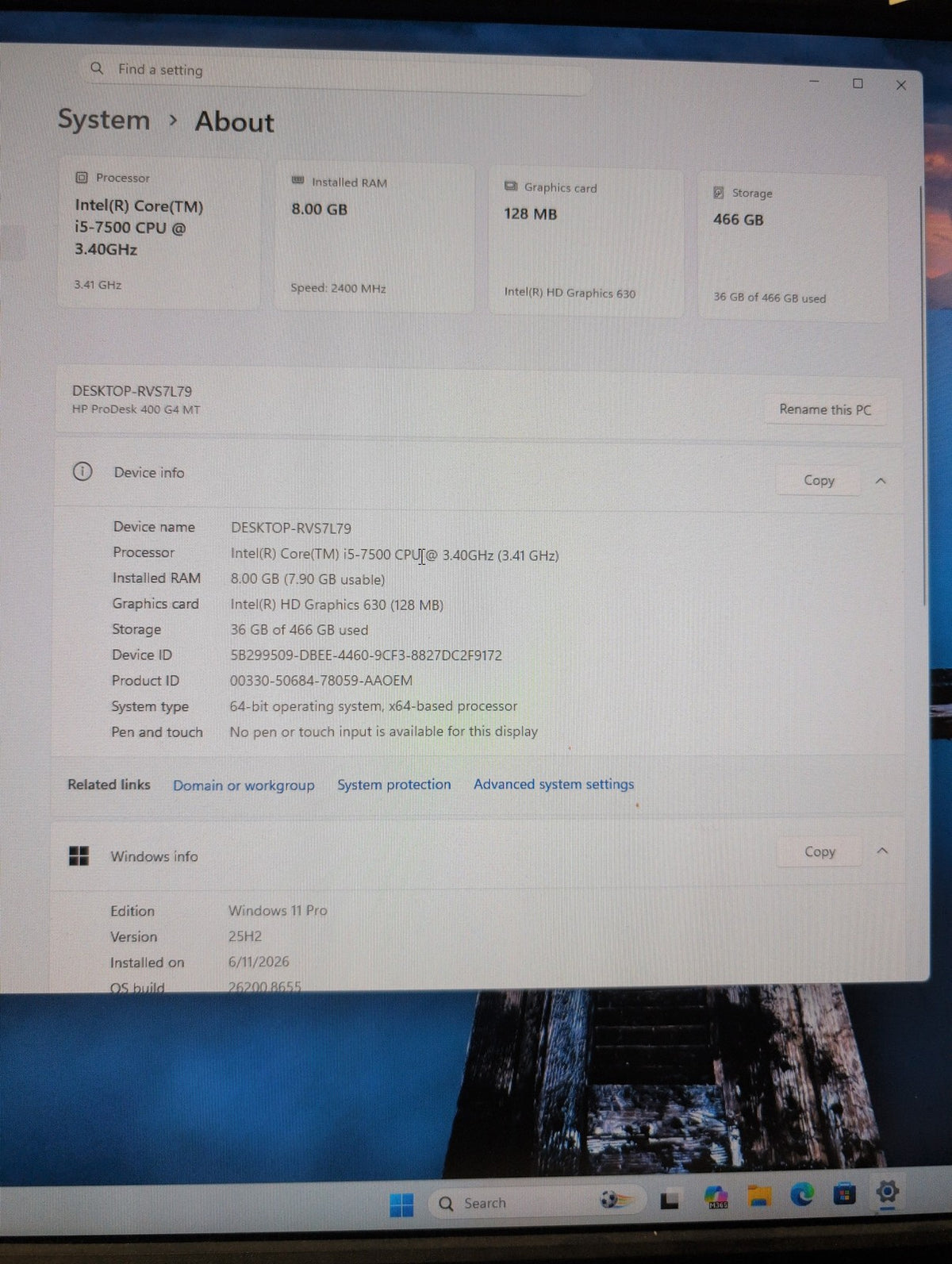The image size is (952, 1264).
Task: Click the Storage summary card
Action: 793,248
